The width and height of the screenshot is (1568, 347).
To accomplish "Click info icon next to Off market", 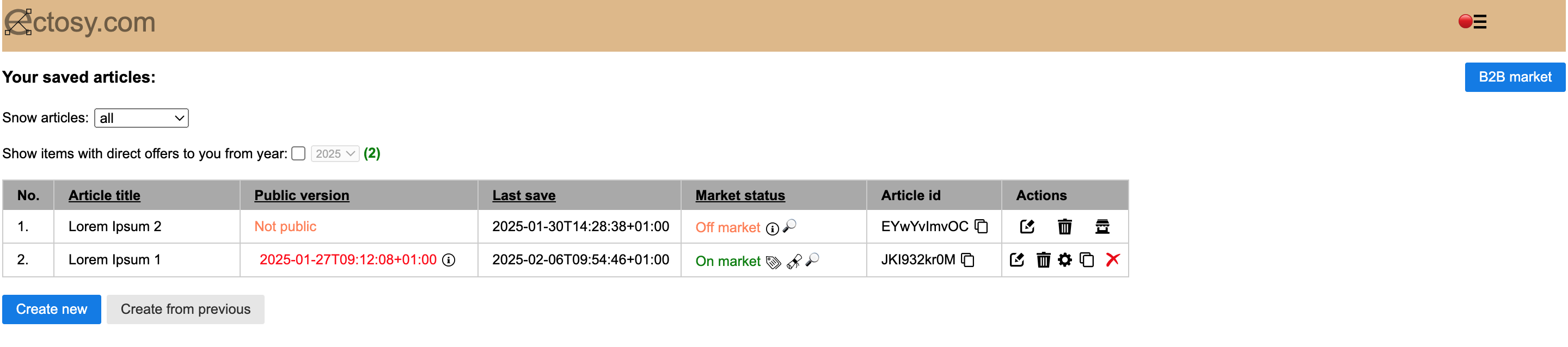I will [772, 228].
